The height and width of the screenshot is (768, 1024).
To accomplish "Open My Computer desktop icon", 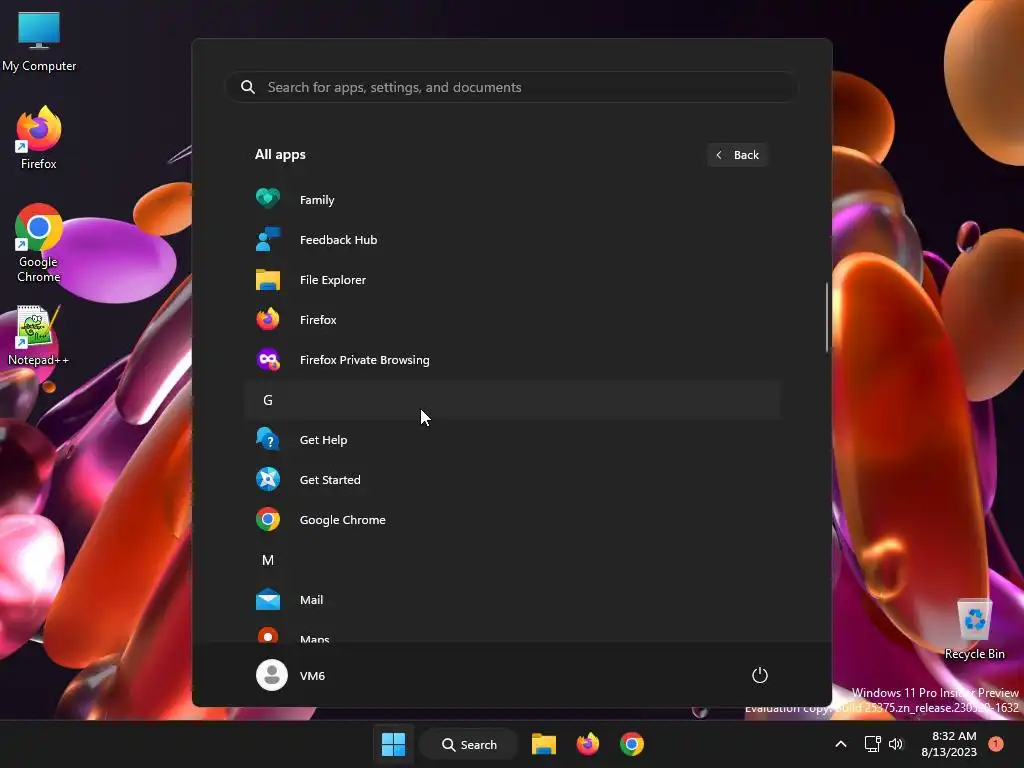I will click(39, 42).
